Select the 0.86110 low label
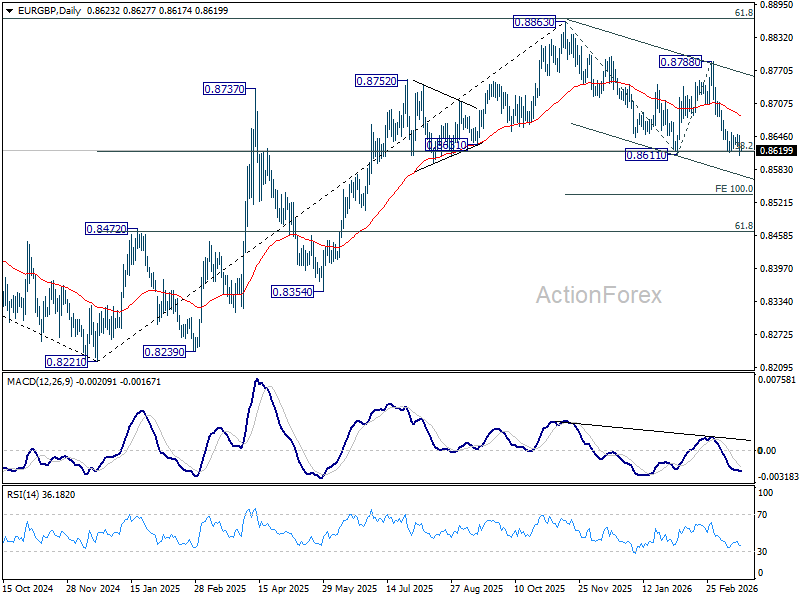 [x=646, y=155]
